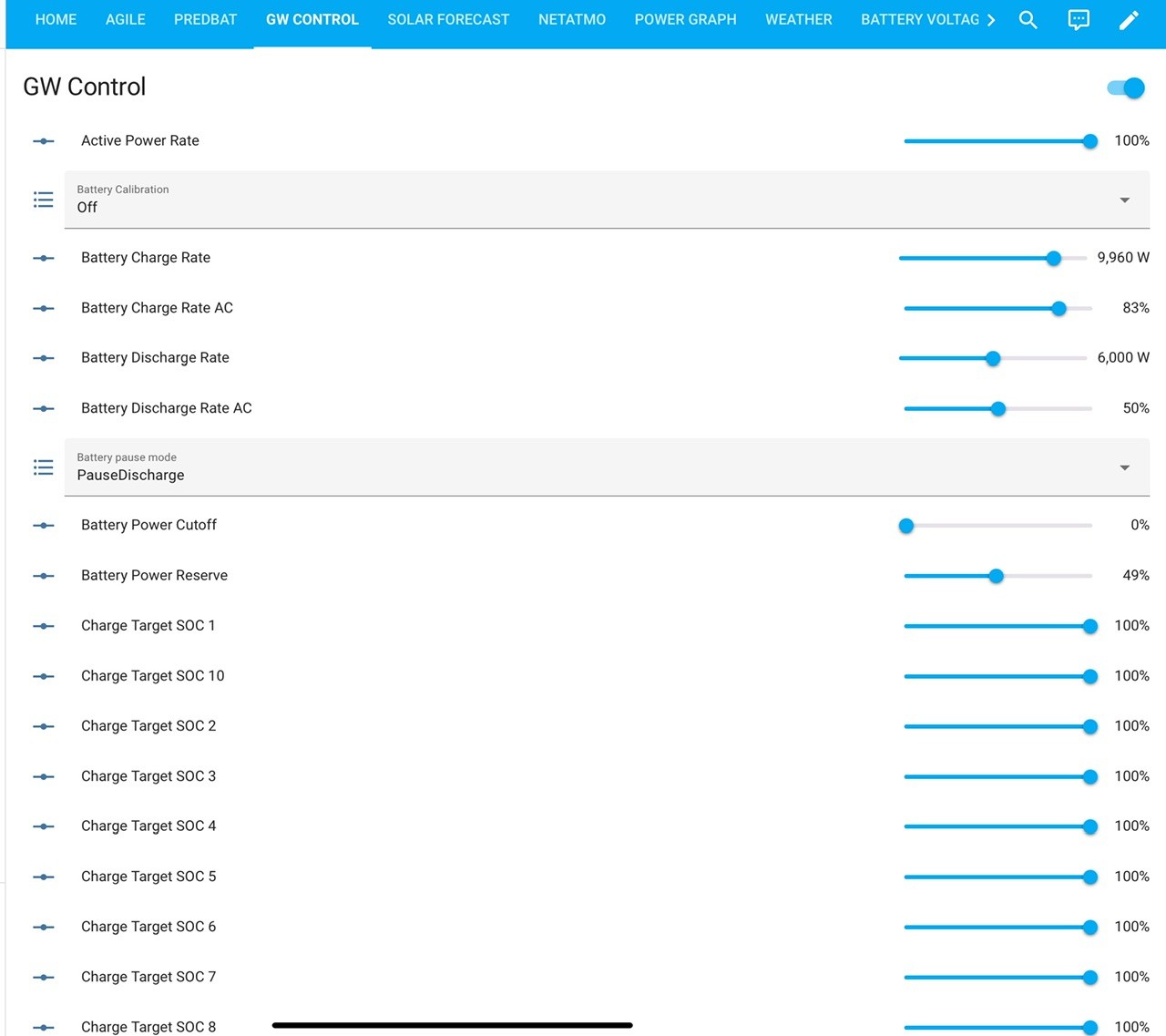Click Battery Discharge Rate AC entity icon

(44, 408)
